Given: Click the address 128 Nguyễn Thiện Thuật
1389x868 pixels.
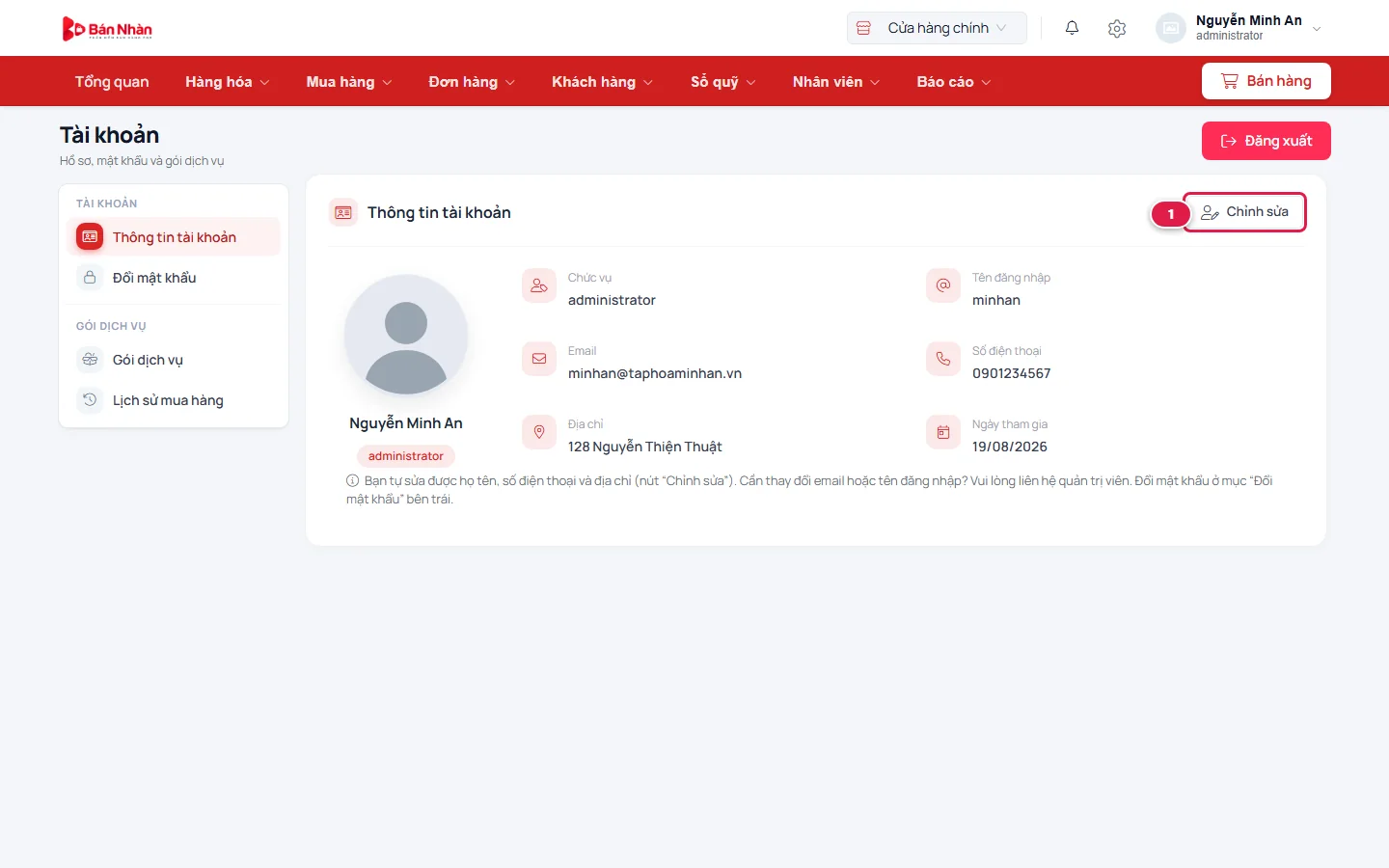Looking at the screenshot, I should [645, 447].
